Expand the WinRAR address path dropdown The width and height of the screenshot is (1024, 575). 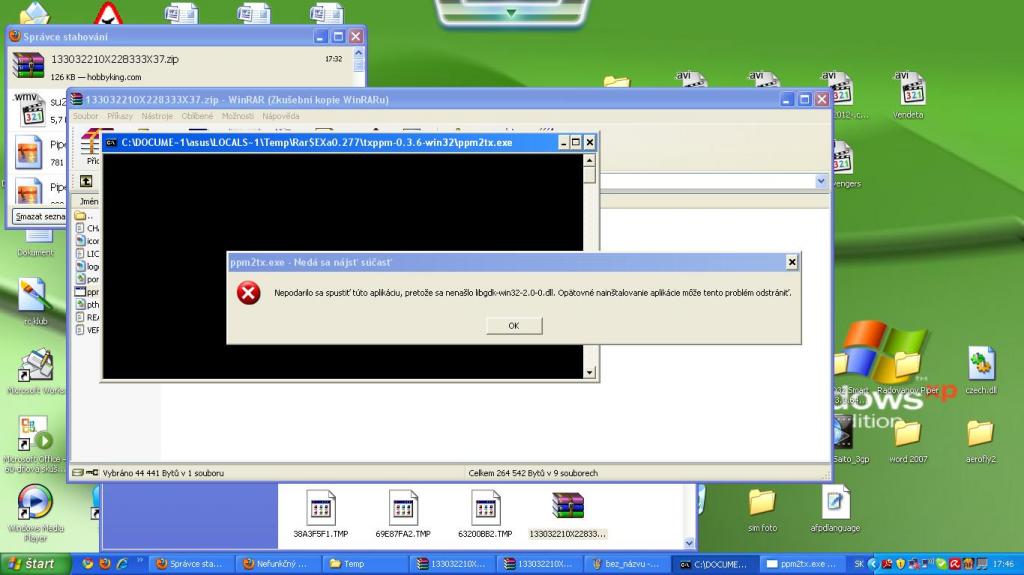point(821,181)
